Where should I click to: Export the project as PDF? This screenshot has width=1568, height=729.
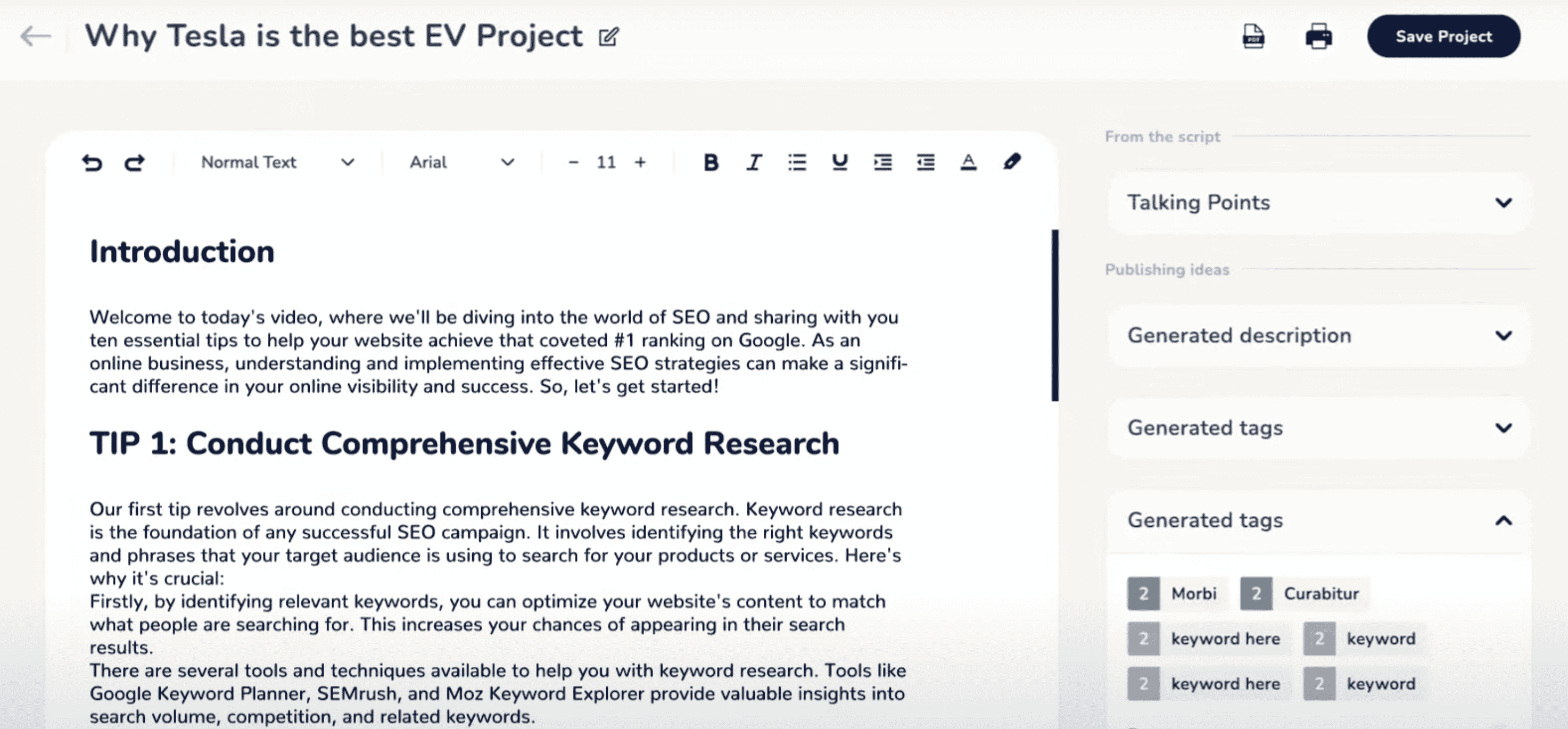(1253, 37)
